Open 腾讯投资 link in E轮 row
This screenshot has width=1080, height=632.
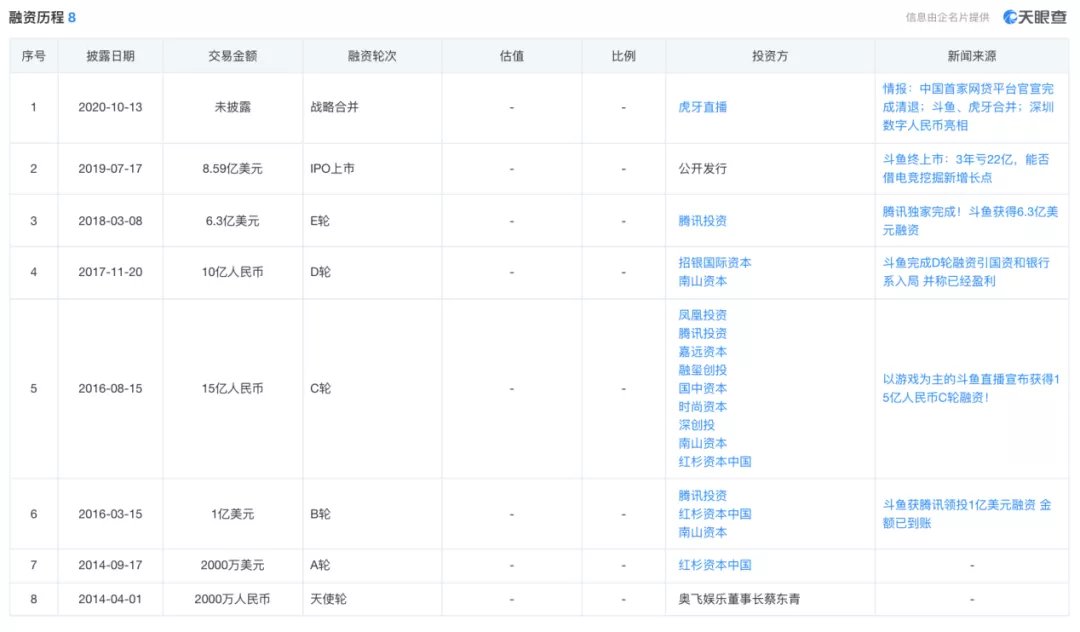(703, 221)
